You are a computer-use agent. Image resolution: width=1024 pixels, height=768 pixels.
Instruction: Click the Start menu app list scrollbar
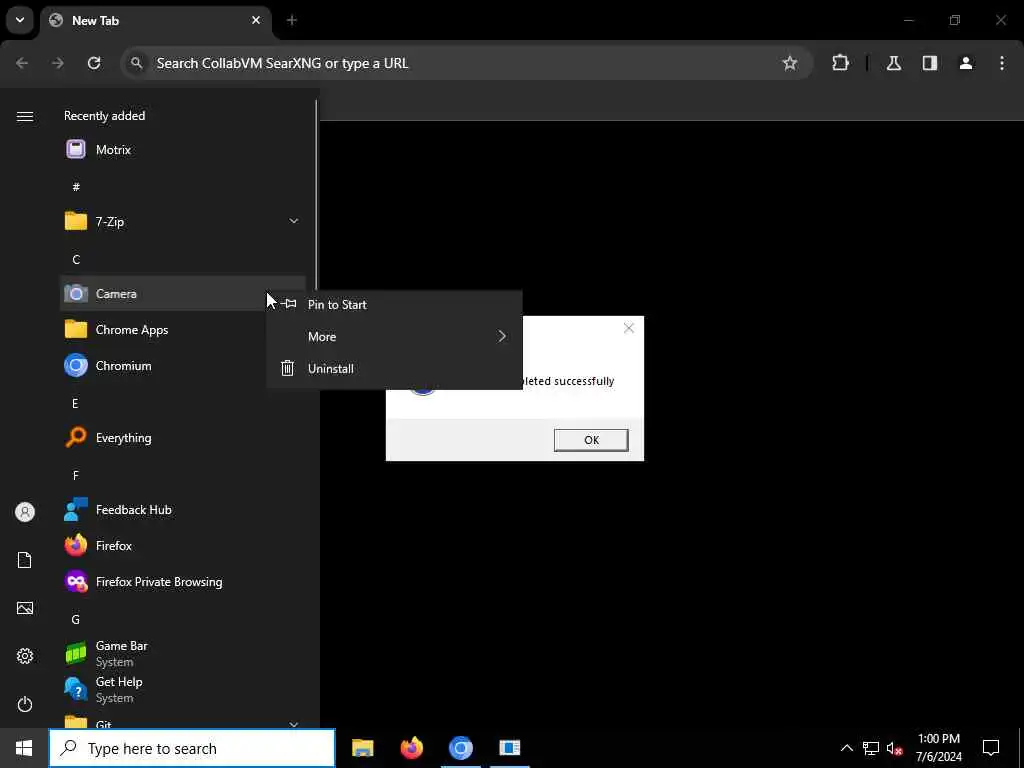click(x=316, y=196)
